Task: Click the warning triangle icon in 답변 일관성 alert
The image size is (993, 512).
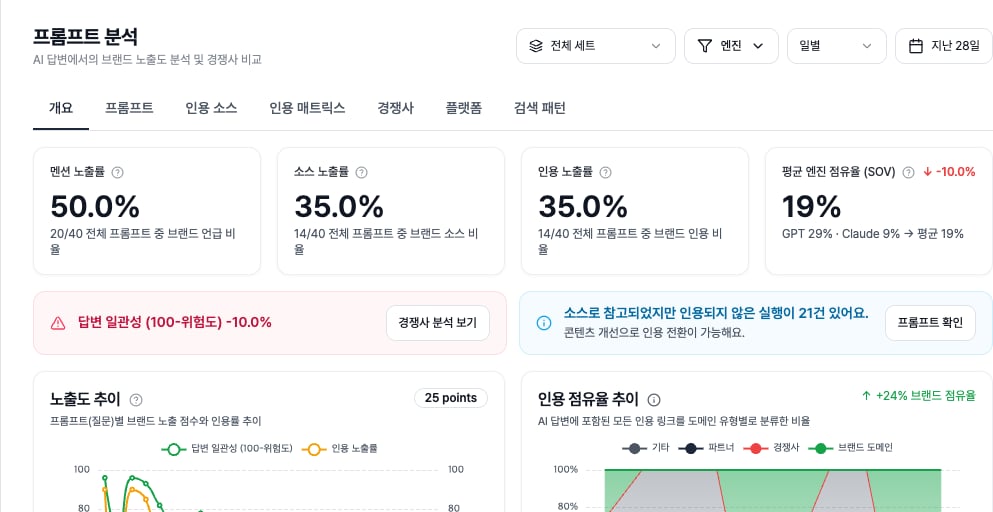Action: (x=58, y=323)
